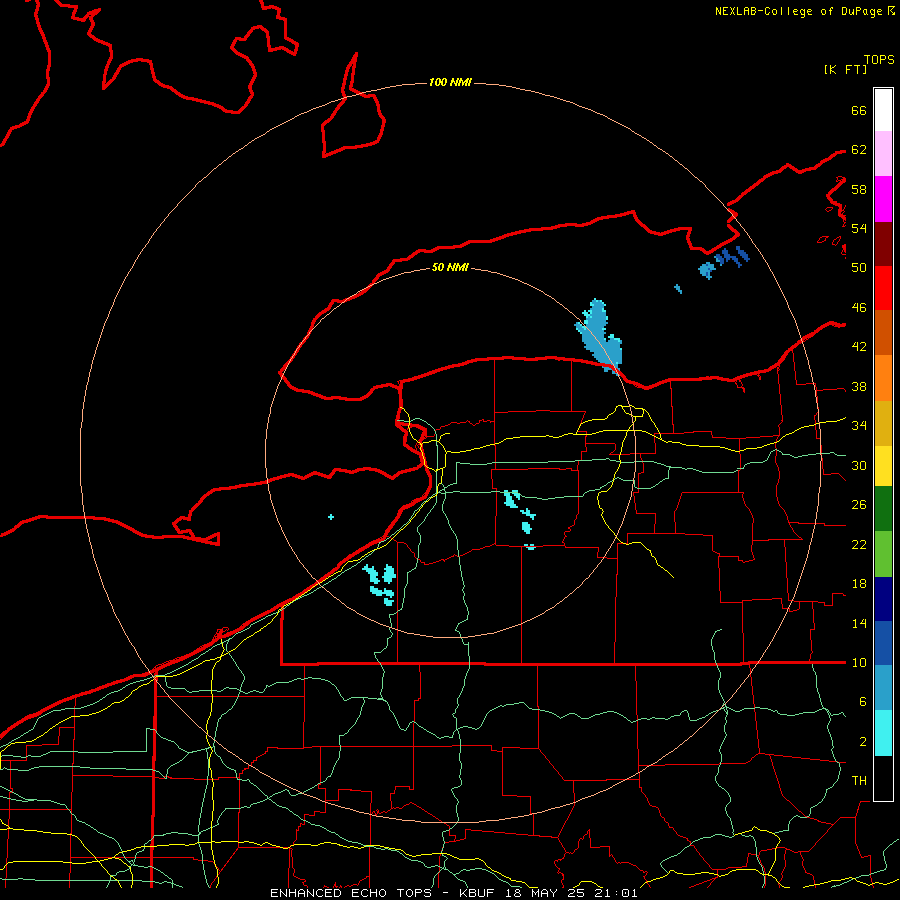This screenshot has width=900, height=900.
Task: Click the 42 legend value label
Action: tap(859, 347)
